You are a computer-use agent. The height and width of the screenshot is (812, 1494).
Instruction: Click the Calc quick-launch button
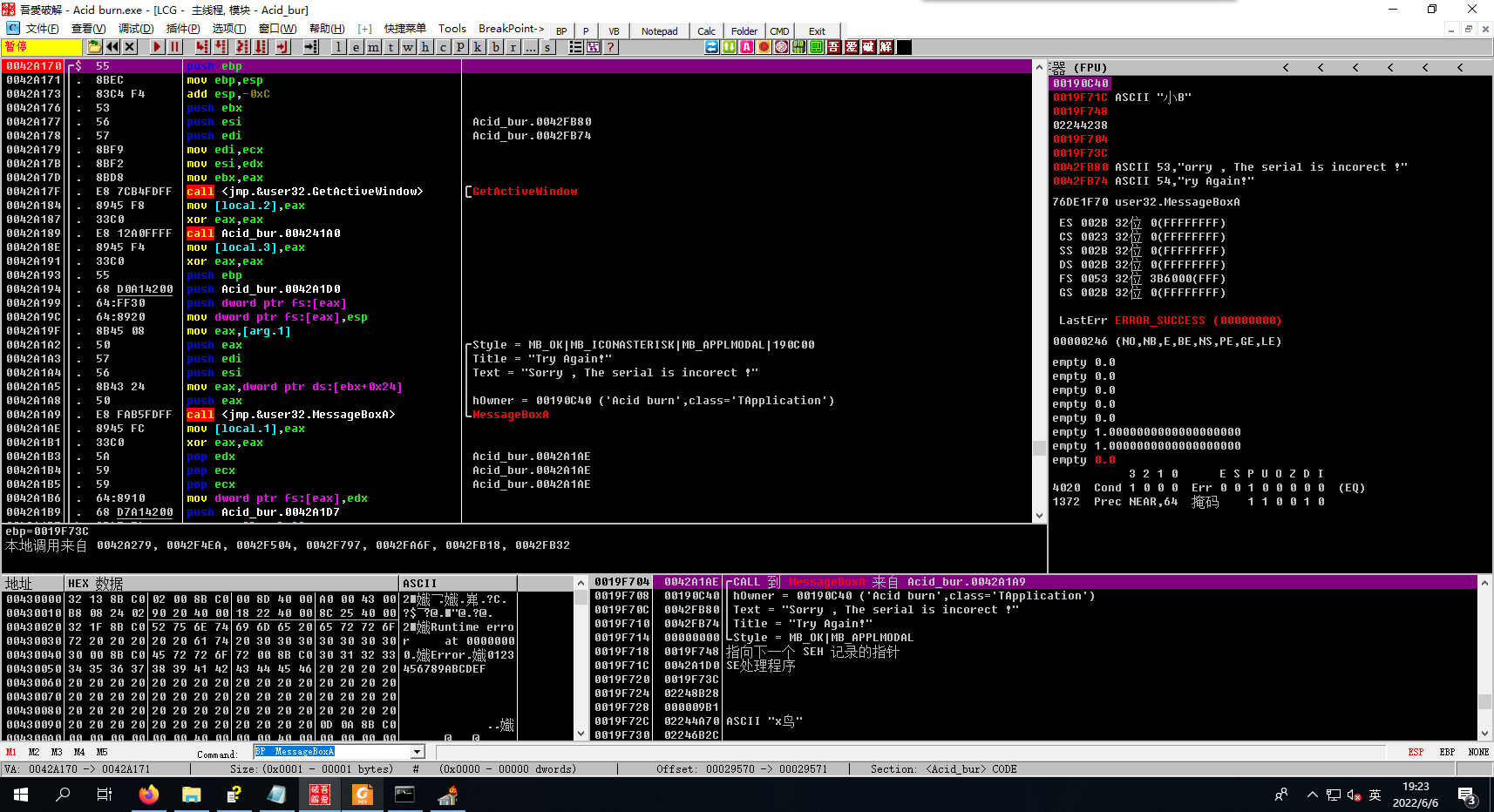[706, 31]
